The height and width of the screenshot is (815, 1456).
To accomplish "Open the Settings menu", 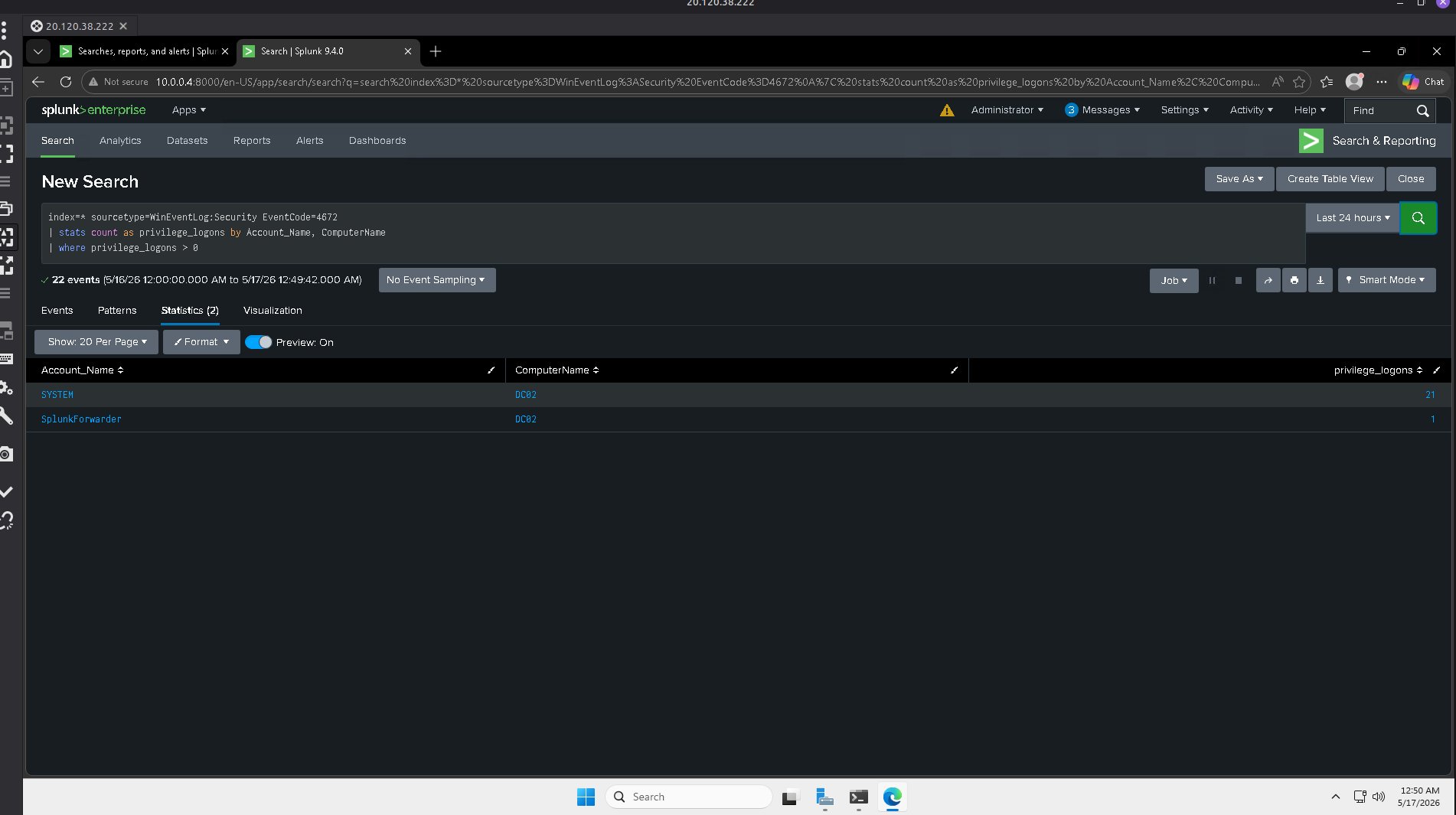I will point(1184,110).
